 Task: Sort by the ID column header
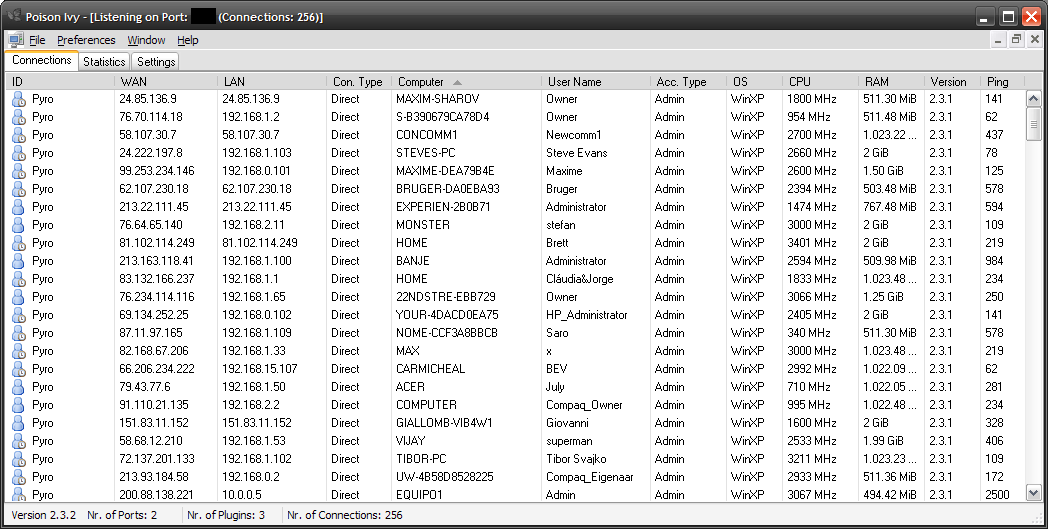point(60,82)
